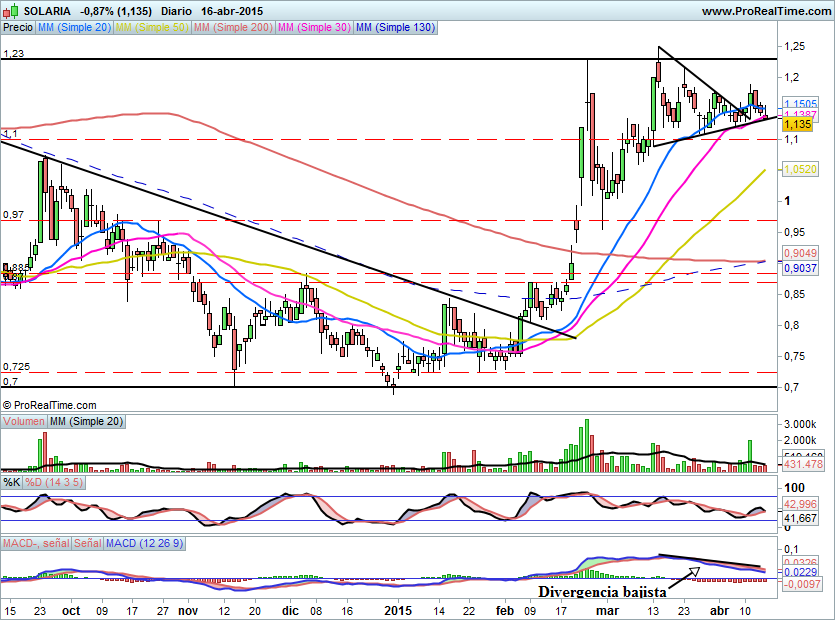
Task: Click the MM (Simple 50) indicator label
Action: (x=151, y=28)
